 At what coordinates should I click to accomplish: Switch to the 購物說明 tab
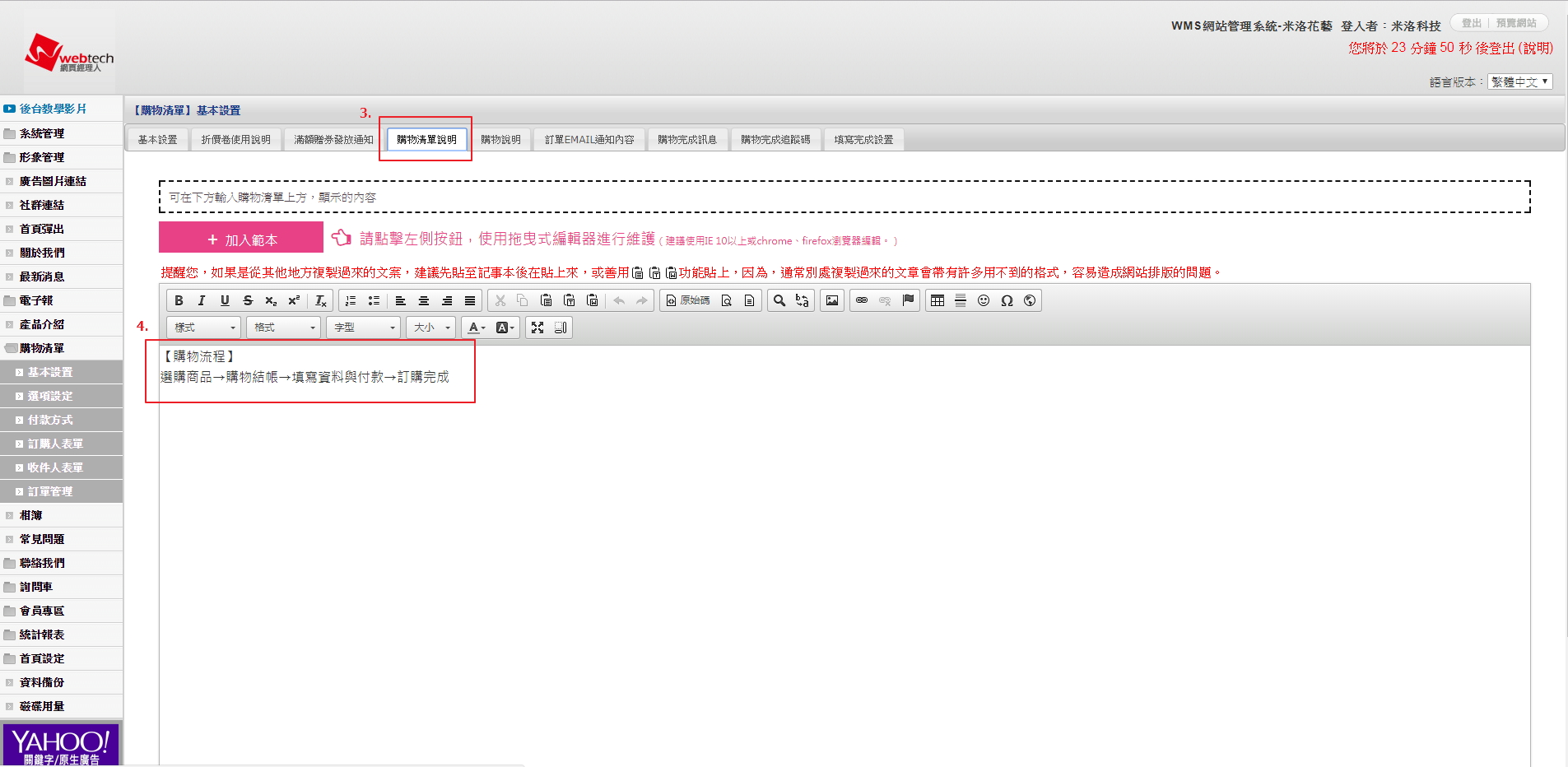point(500,140)
